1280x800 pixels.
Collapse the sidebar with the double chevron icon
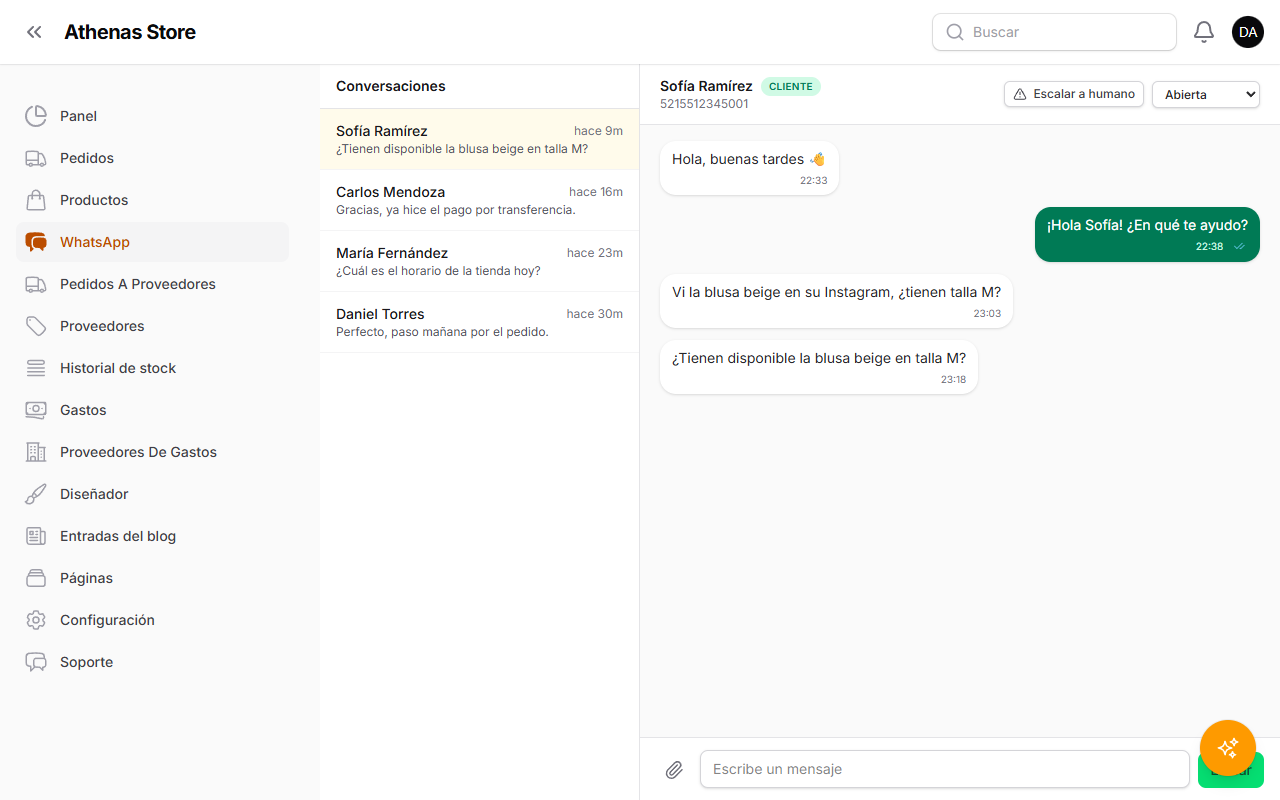[x=35, y=32]
